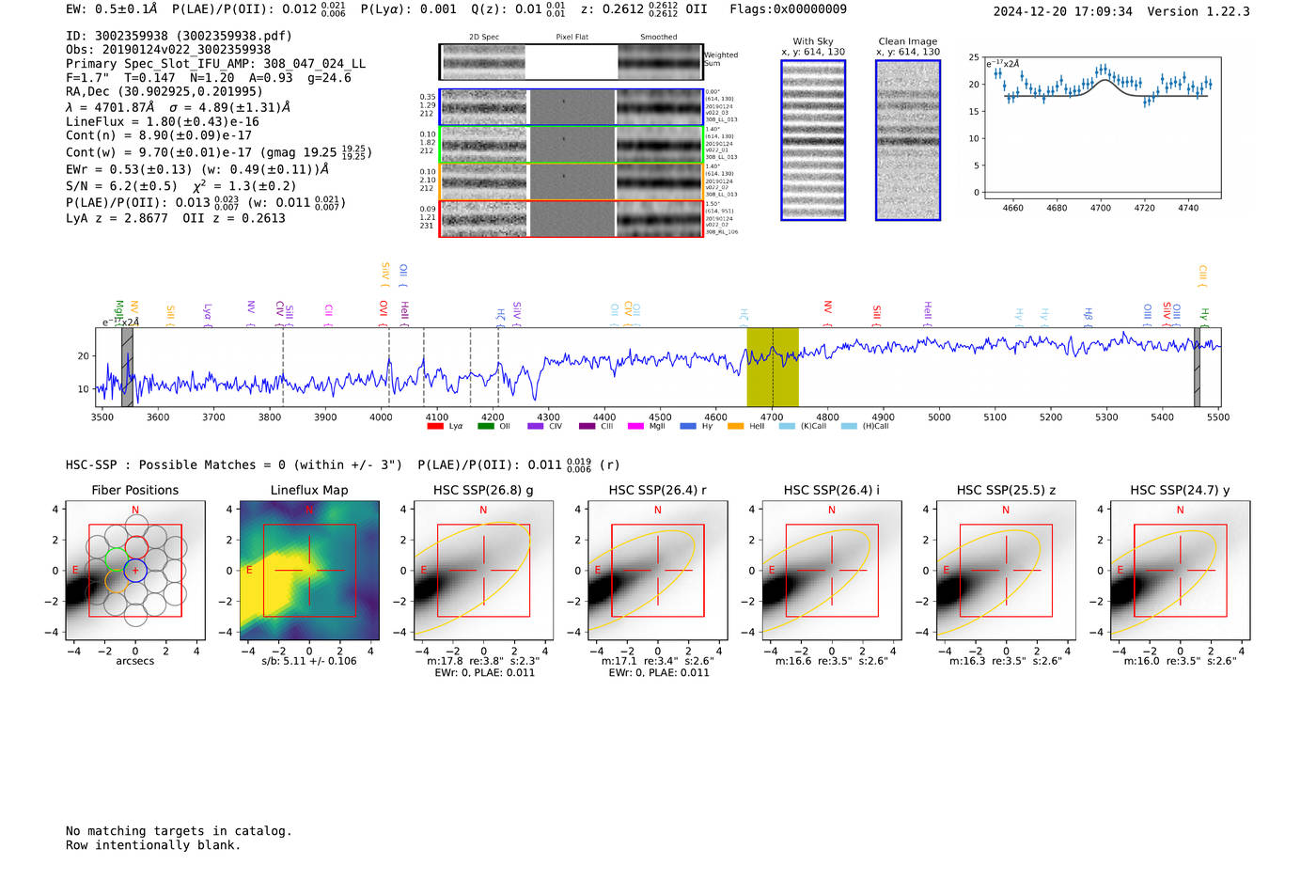Click the 2D Spec column header
This screenshot has width=1316, height=896.
pyautogui.click(x=484, y=37)
